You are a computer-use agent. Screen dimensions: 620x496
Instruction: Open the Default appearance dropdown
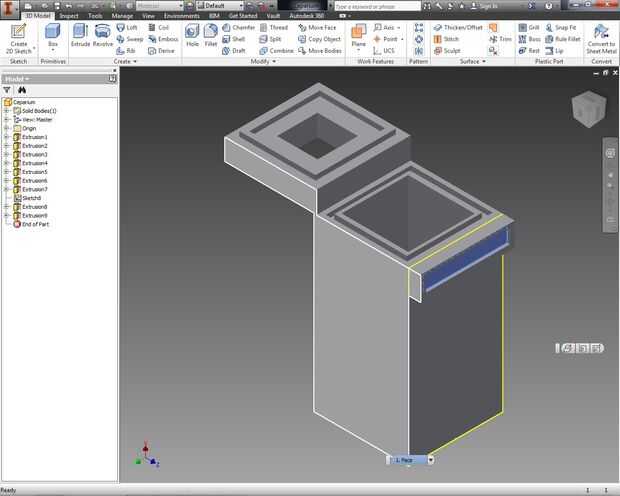pyautogui.click(x=220, y=6)
